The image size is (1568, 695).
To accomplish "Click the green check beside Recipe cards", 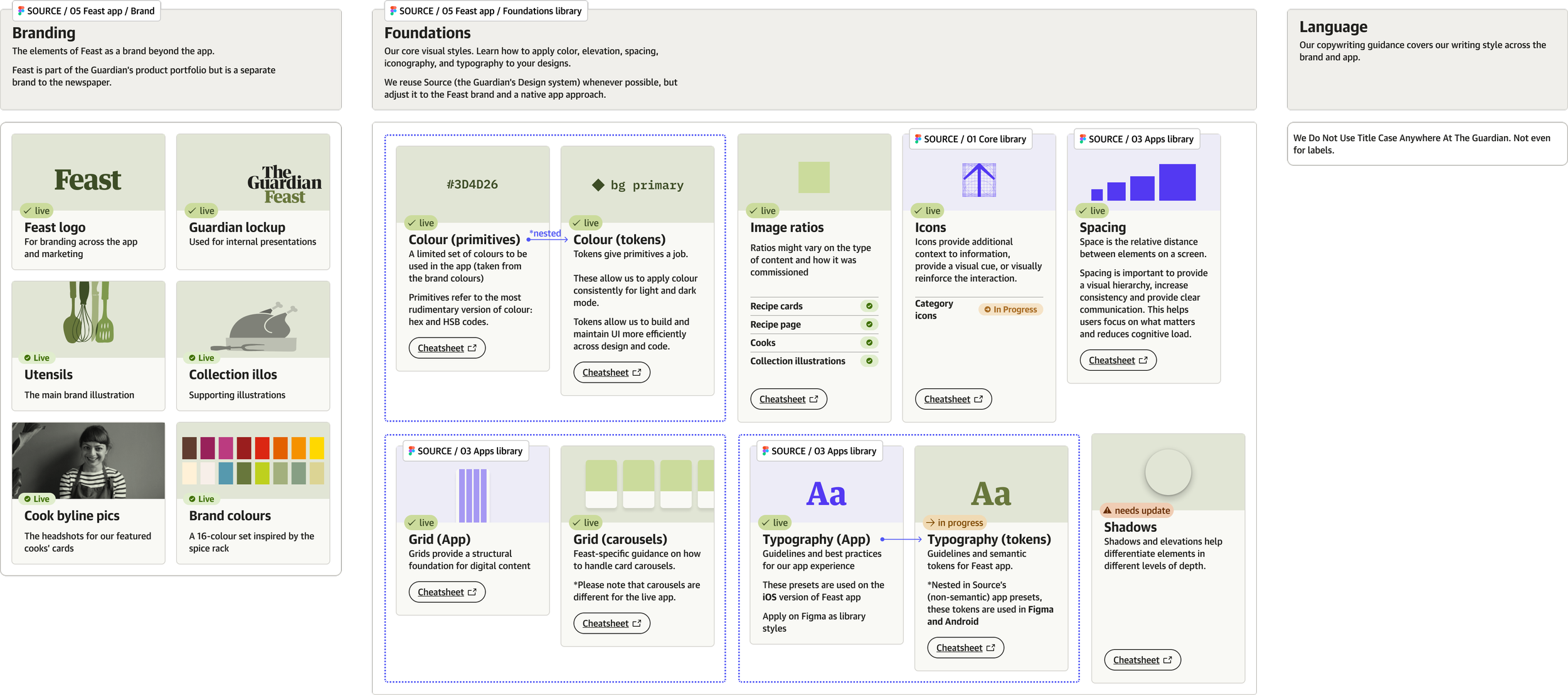I will [869, 306].
